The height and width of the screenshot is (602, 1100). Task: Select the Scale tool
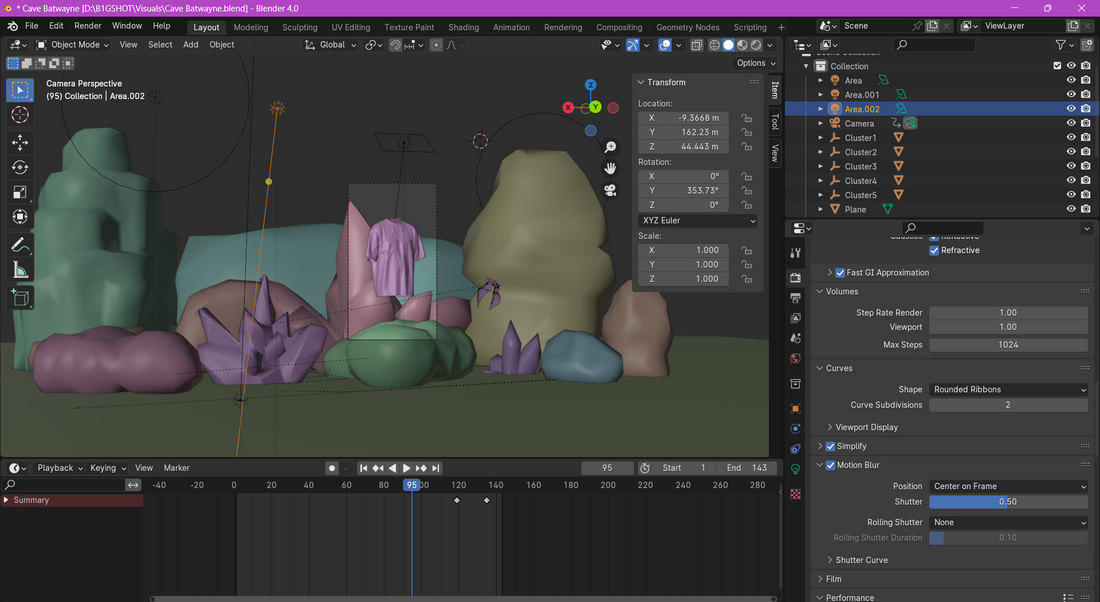point(20,192)
